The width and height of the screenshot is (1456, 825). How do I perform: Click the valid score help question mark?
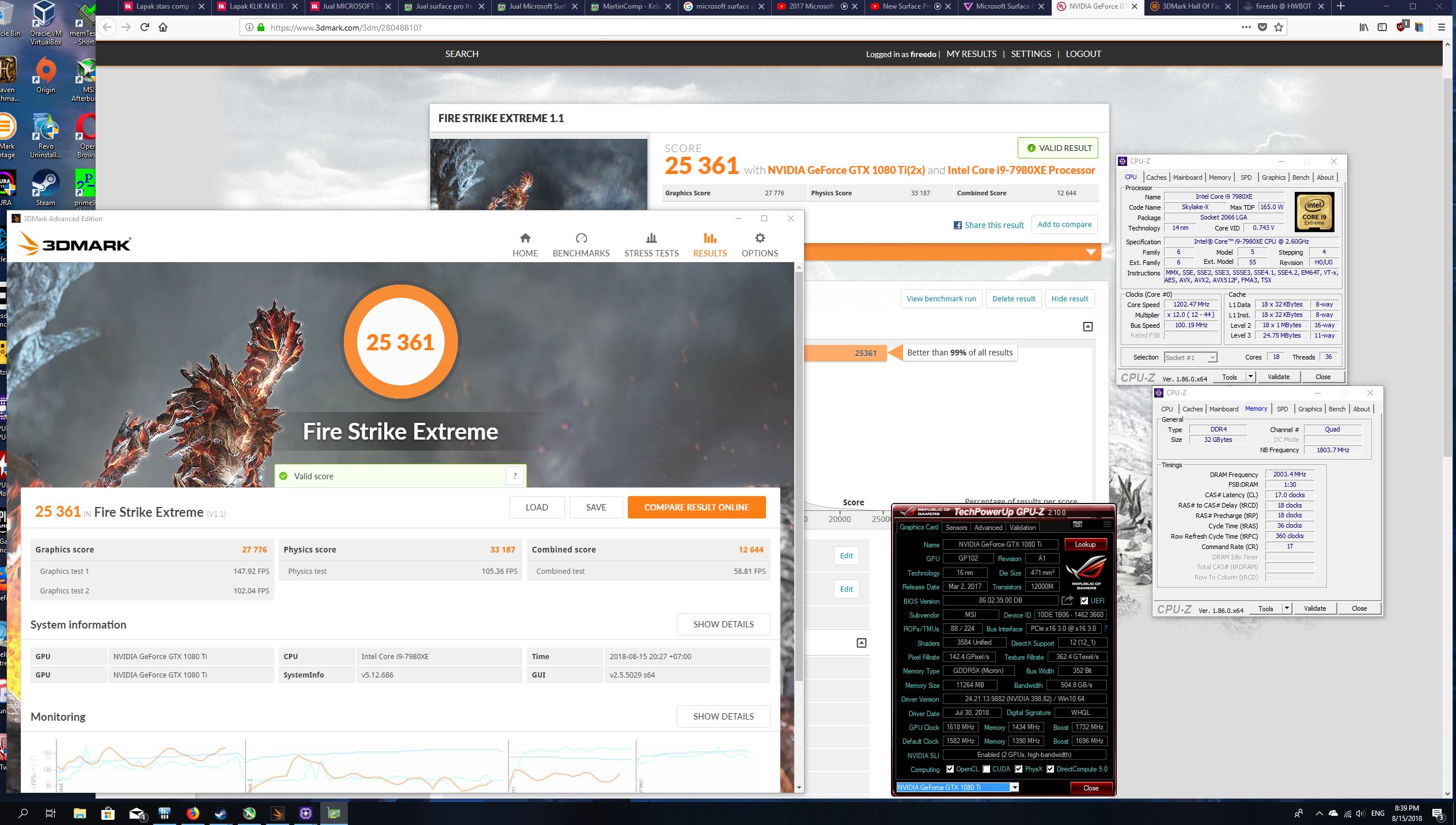click(515, 476)
